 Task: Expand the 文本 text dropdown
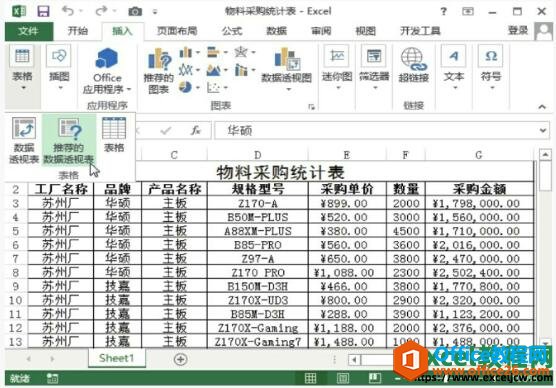(x=454, y=68)
